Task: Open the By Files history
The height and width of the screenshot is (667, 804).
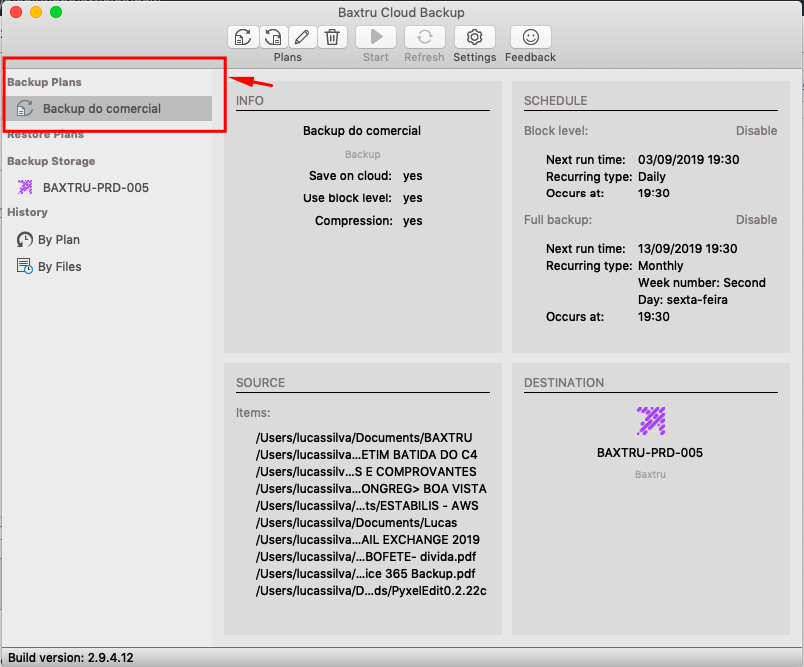Action: (x=59, y=267)
